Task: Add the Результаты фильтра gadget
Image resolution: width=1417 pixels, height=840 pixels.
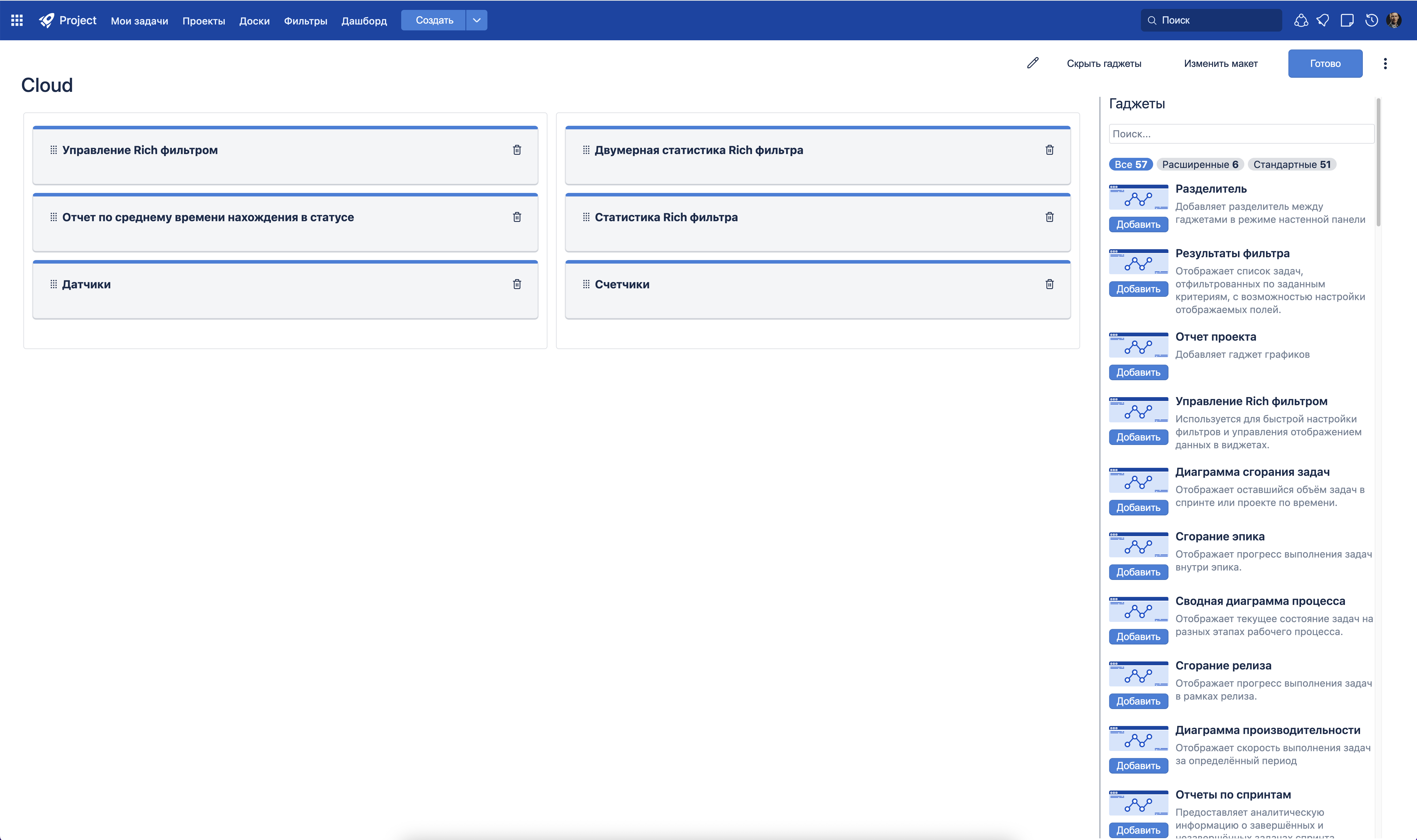Action: [x=1139, y=289]
